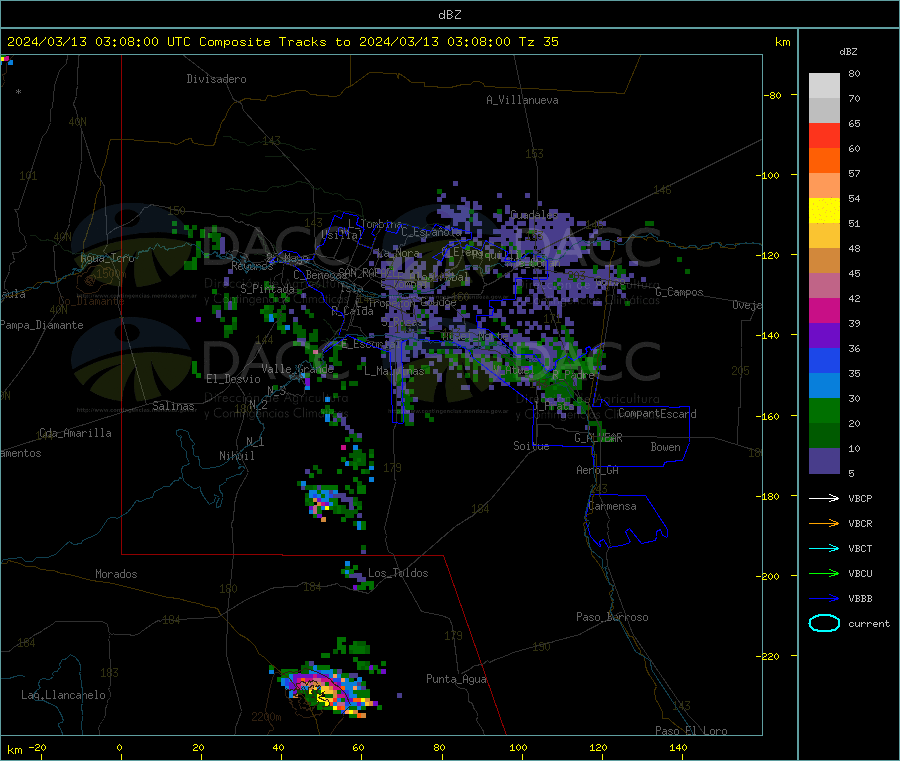
Task: Click the Valle_Grande place label
Action: pos(297,369)
